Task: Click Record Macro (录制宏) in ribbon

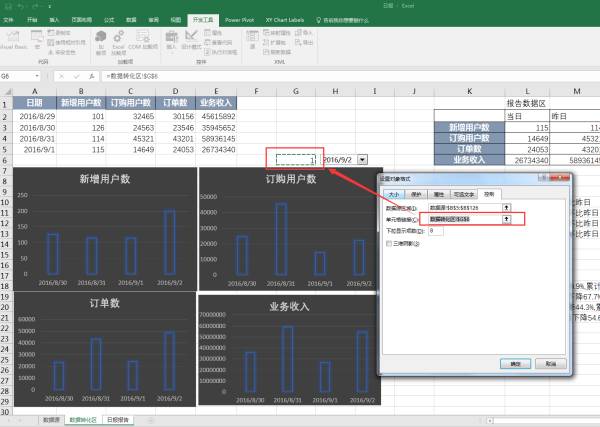Action: coord(59,33)
